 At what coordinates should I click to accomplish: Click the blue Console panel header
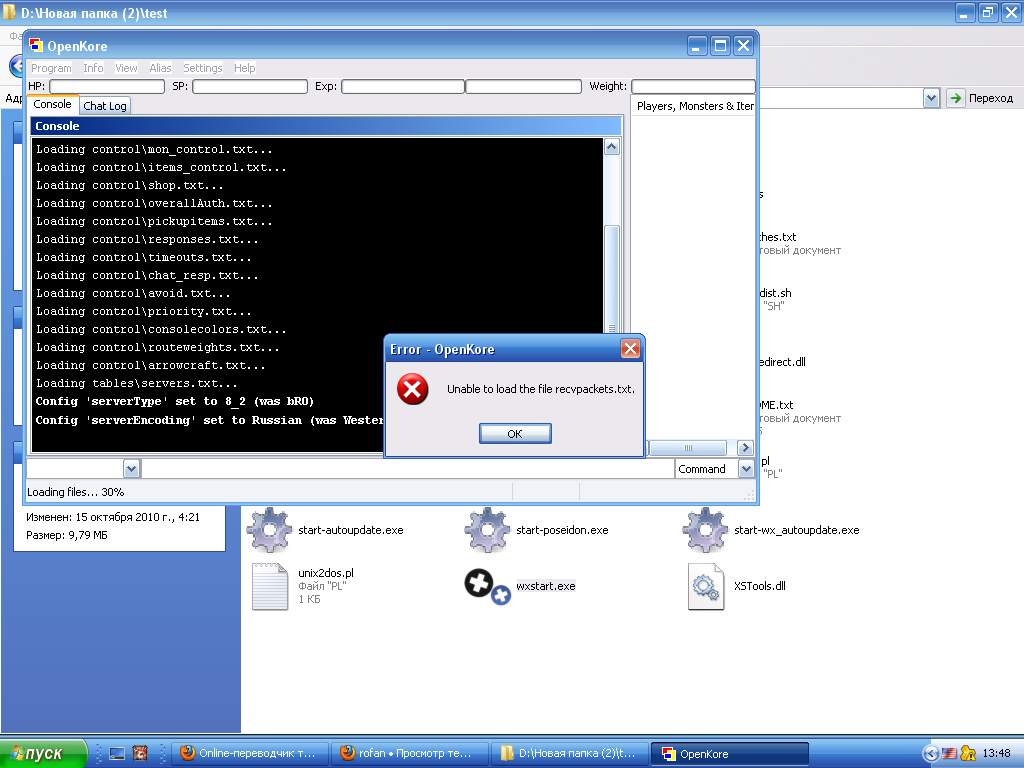(326, 126)
